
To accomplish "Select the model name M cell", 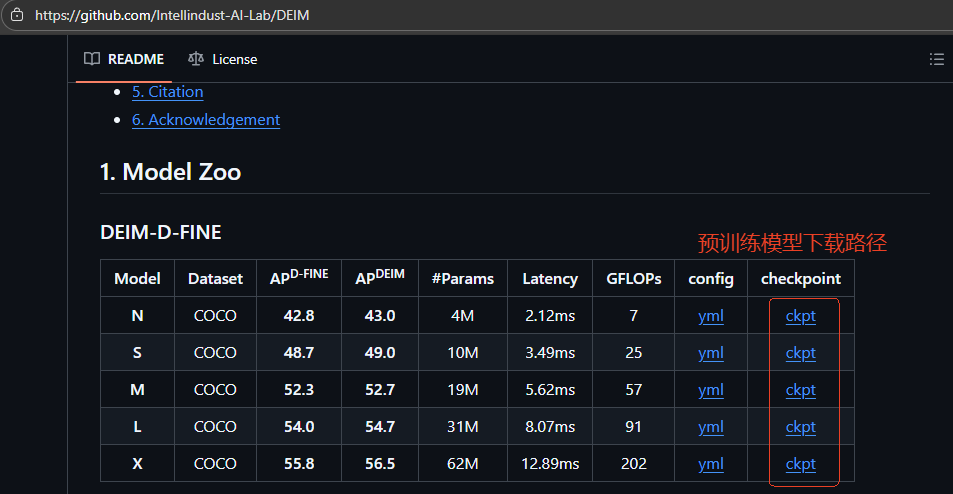I will point(137,390).
